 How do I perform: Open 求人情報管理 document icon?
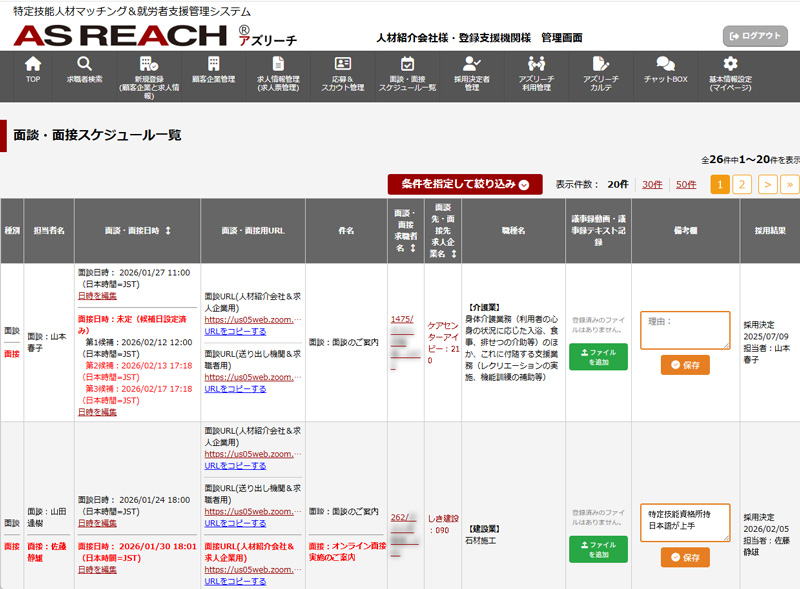(278, 64)
